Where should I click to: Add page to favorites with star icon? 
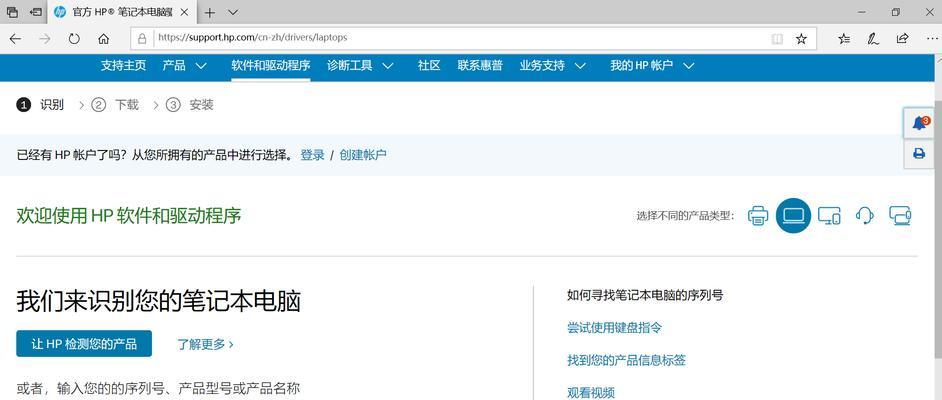coord(801,38)
